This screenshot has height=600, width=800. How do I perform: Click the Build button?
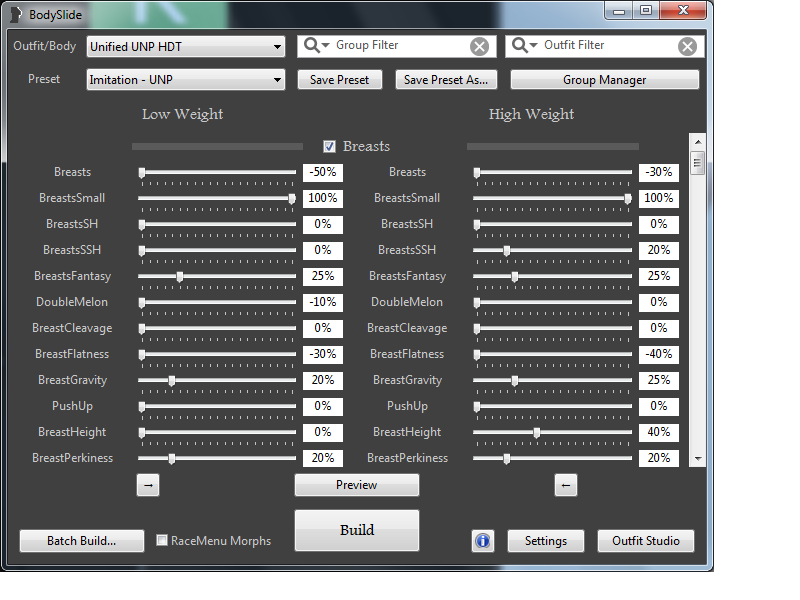click(357, 530)
